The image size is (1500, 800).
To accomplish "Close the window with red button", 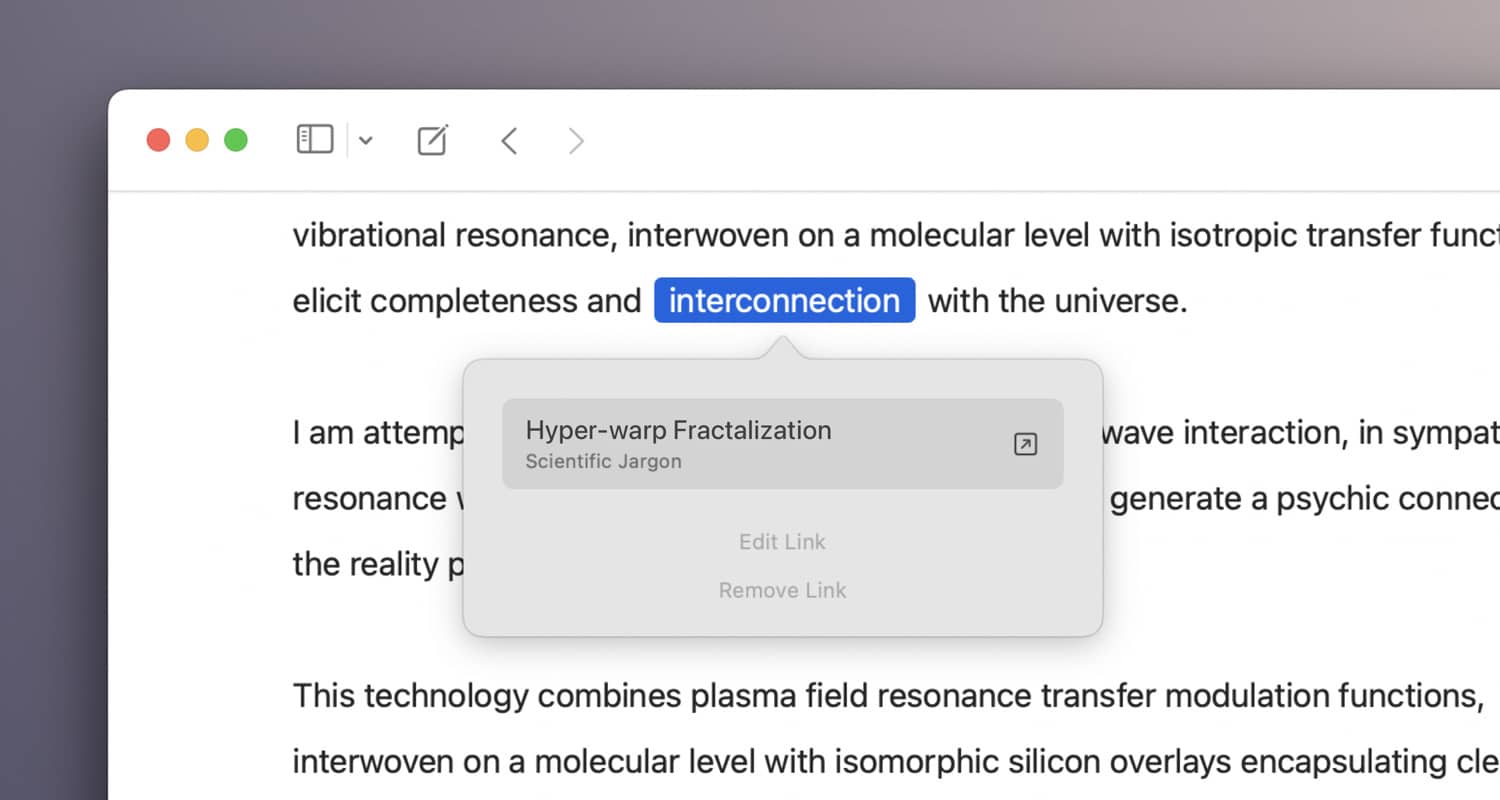I will click(158, 140).
